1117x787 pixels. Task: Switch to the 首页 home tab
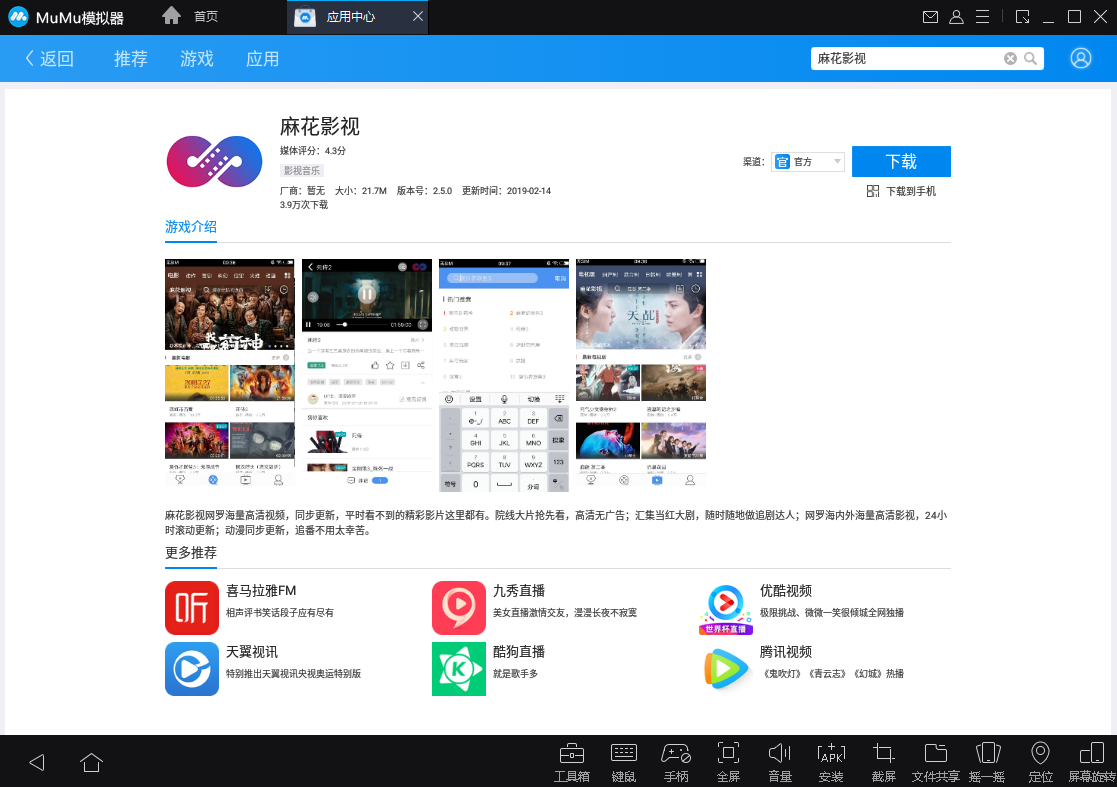pos(191,17)
